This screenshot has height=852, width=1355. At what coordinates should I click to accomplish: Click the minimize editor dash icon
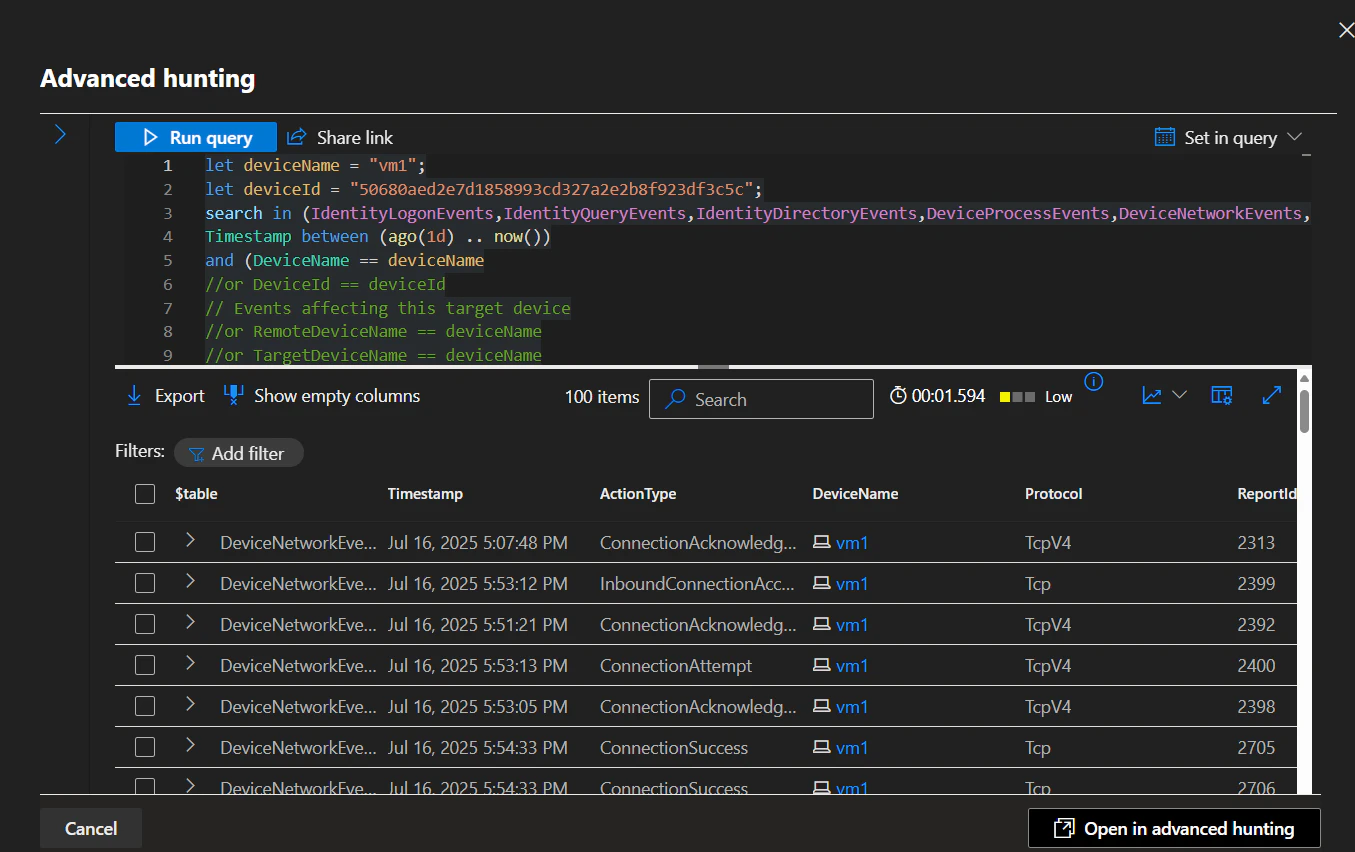pyautogui.click(x=1306, y=156)
